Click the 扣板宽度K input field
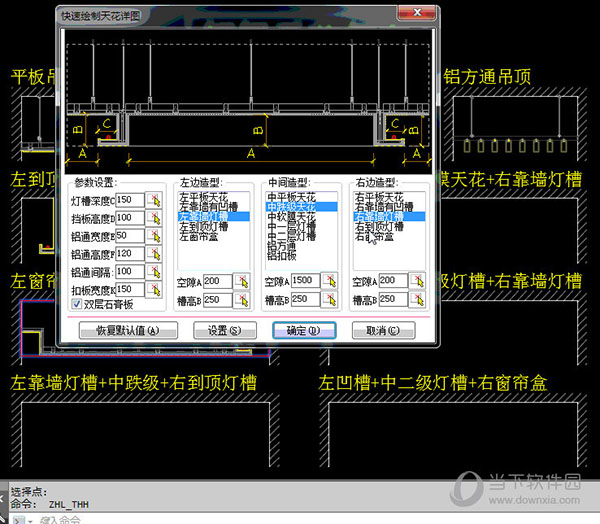600x524 pixels. [130, 290]
